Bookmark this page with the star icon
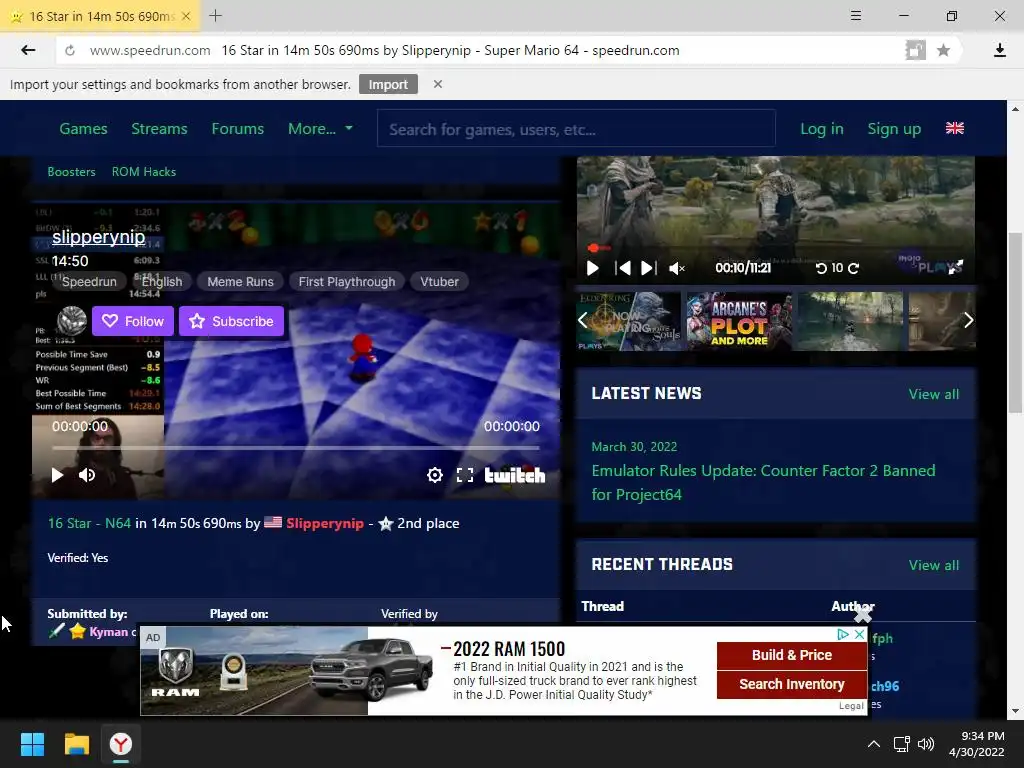This screenshot has width=1024, height=768. point(943,50)
